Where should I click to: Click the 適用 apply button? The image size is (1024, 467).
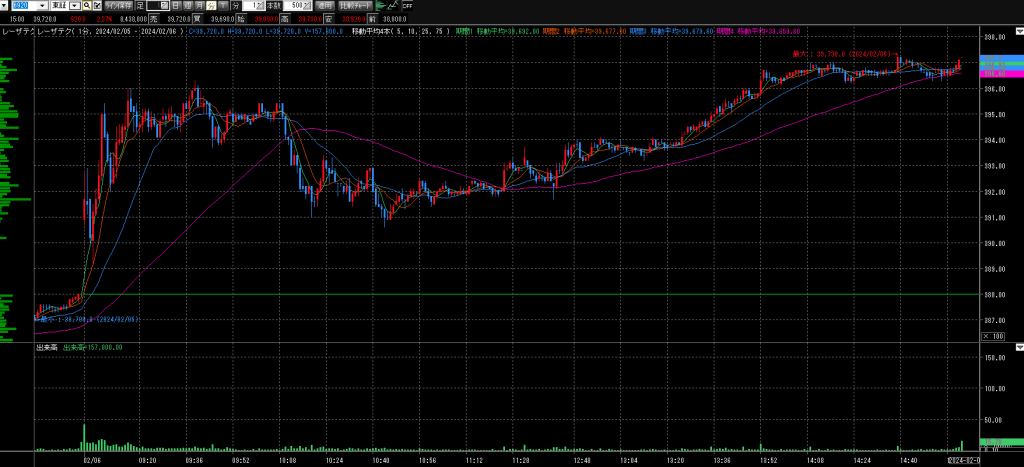pos(324,6)
